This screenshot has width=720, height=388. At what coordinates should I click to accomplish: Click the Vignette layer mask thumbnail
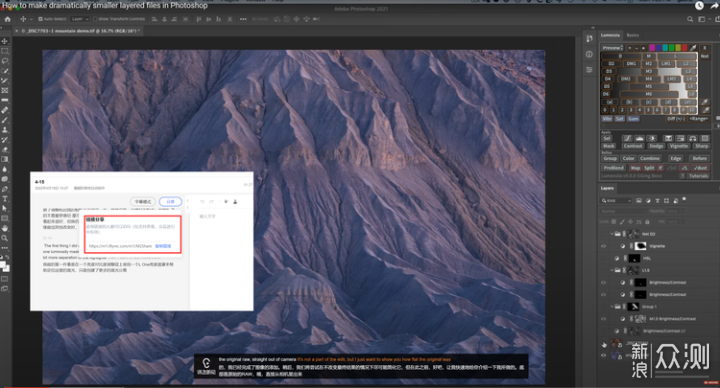coord(640,246)
